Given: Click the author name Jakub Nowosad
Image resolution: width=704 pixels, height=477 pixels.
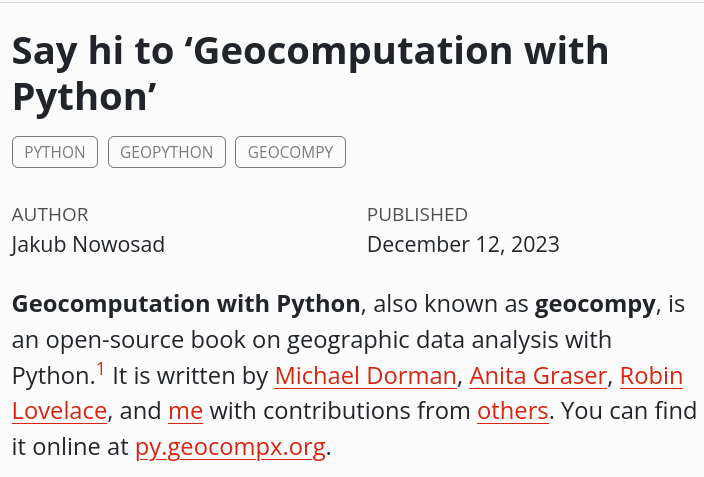Looking at the screenshot, I should (88, 244).
